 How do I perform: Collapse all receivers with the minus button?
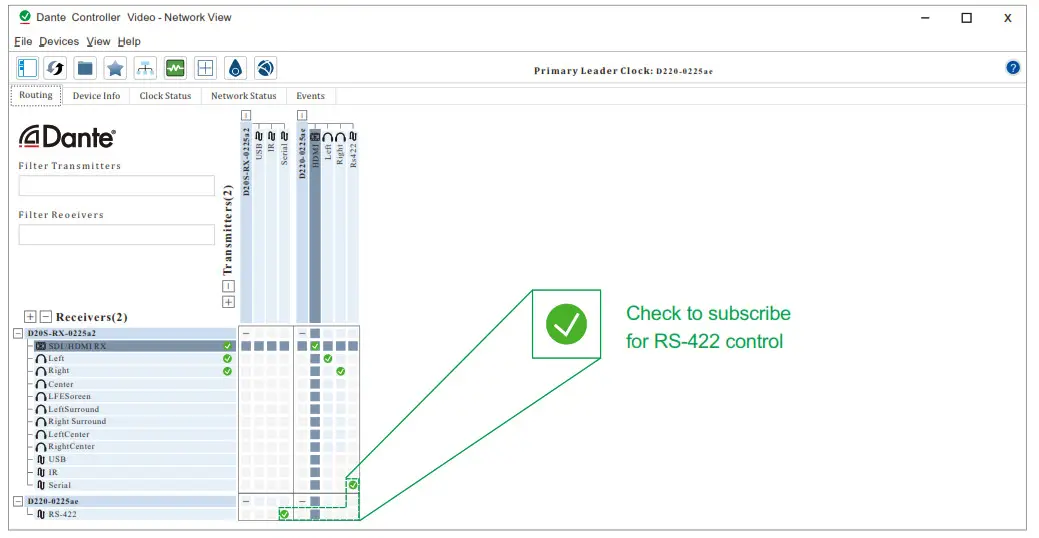[x=46, y=317]
